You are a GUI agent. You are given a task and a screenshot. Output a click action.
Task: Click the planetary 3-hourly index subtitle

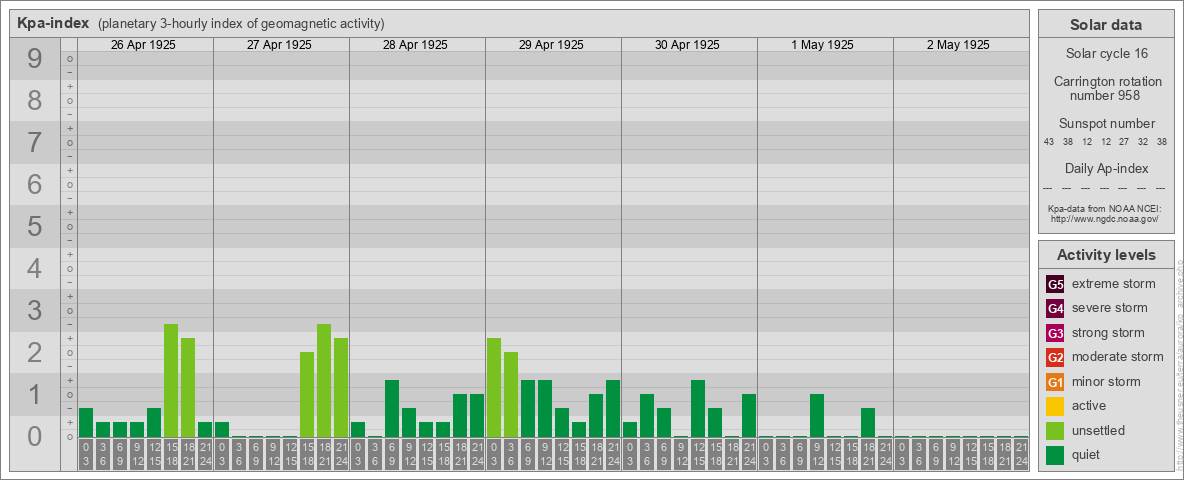coord(241,24)
